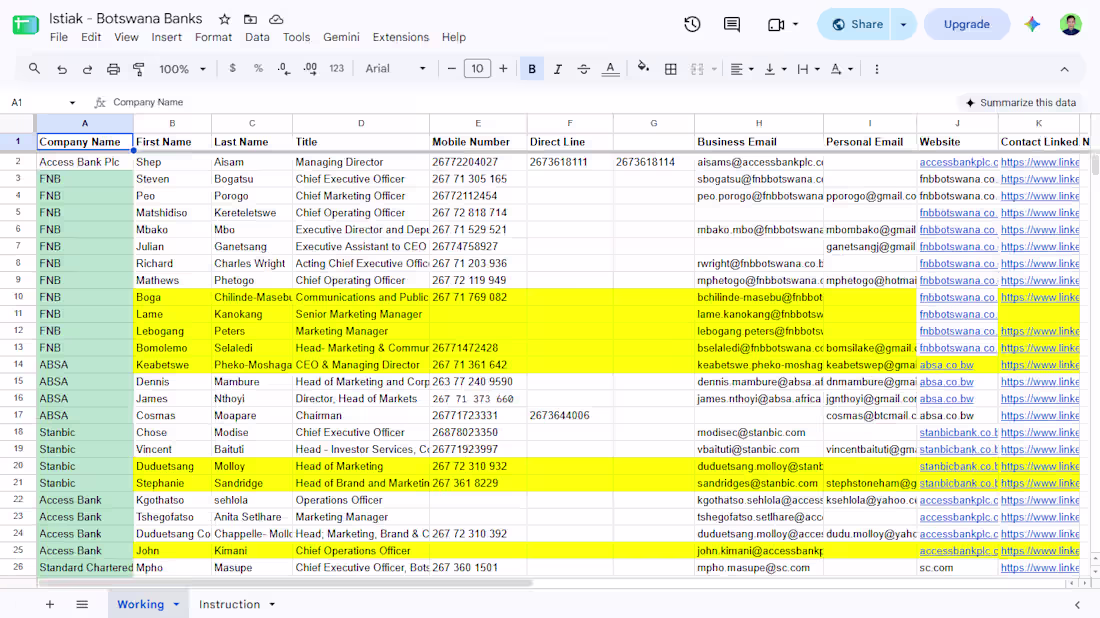Start a meeting with camera icon

coord(775,24)
